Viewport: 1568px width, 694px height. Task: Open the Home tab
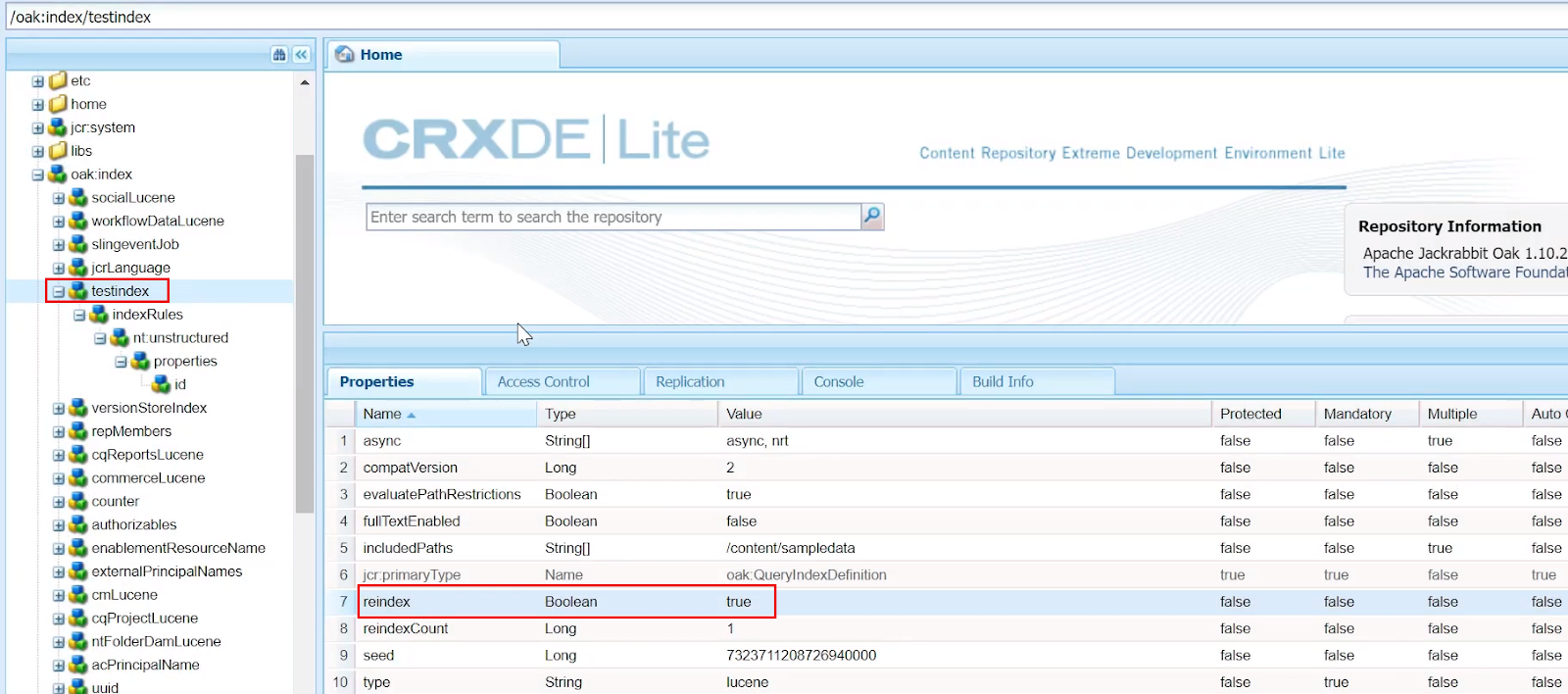443,55
